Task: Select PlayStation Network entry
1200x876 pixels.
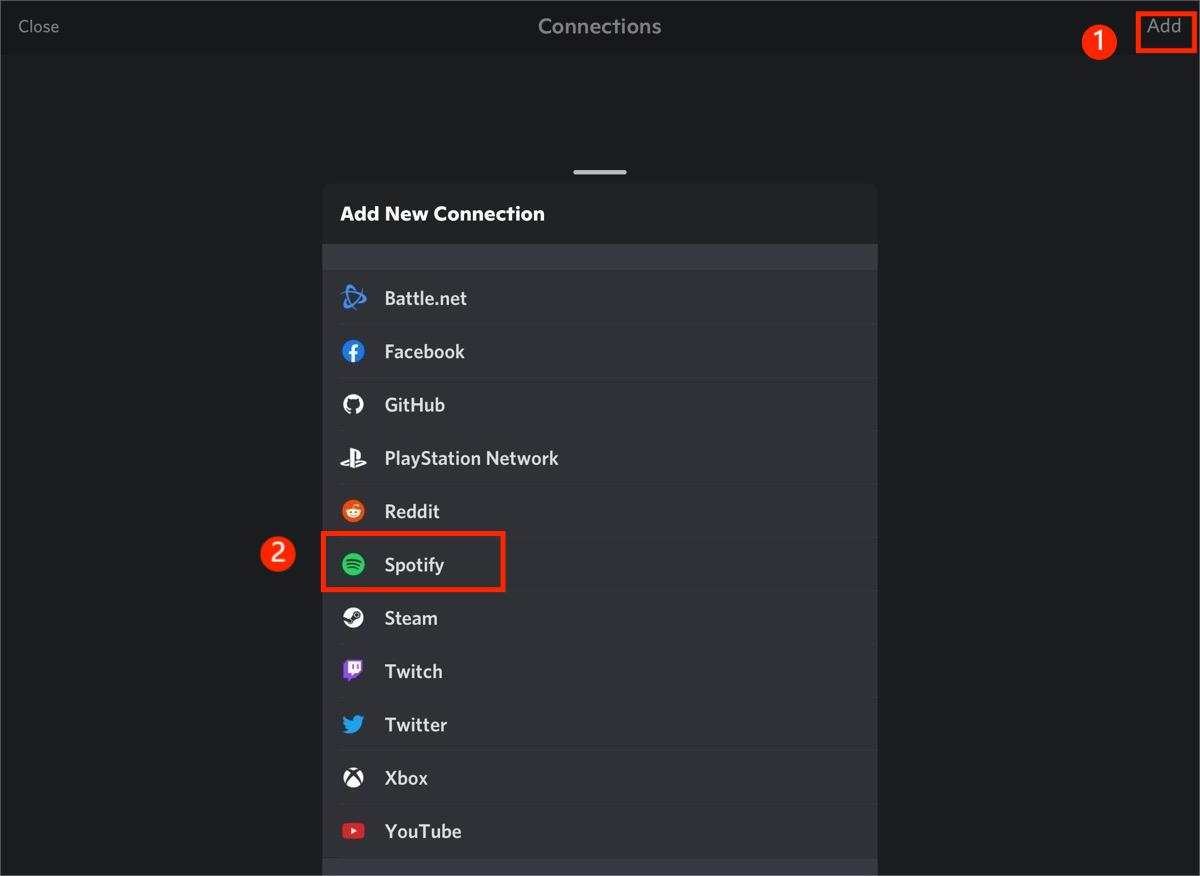Action: coord(599,458)
